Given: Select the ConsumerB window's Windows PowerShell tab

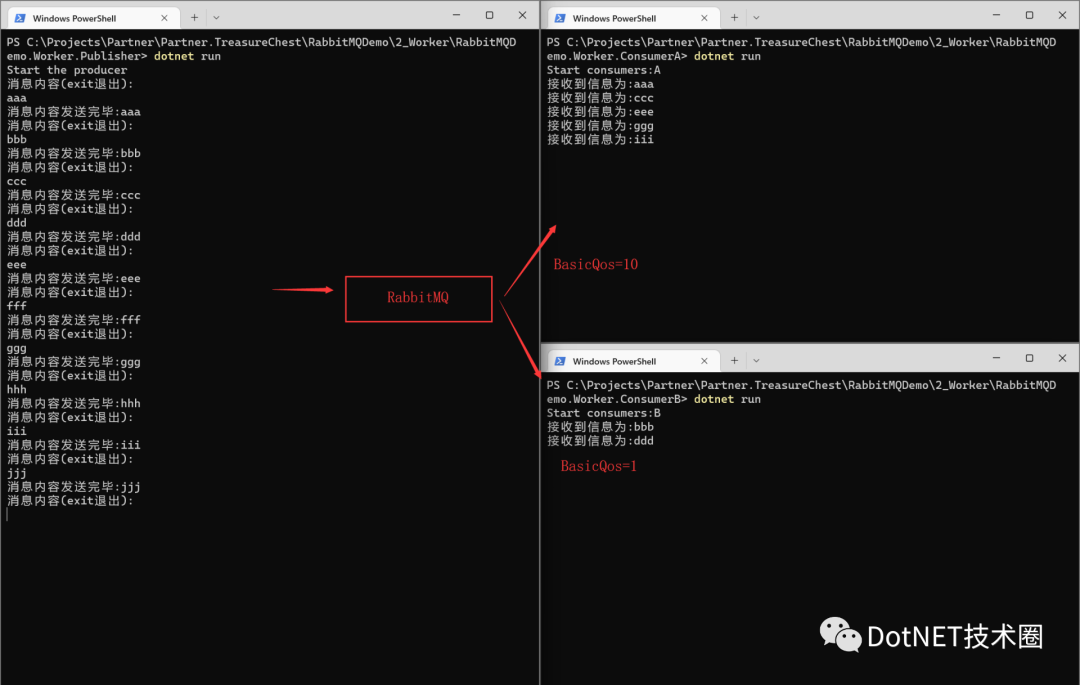Looking at the screenshot, I should click(633, 361).
